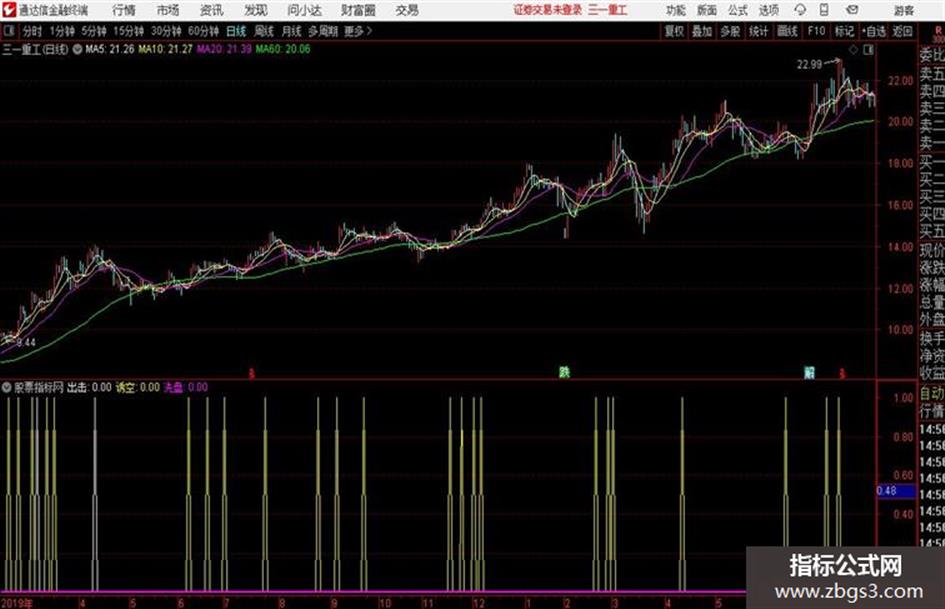Switch to 周线 weekly period
945x609 pixels.
(x=264, y=31)
